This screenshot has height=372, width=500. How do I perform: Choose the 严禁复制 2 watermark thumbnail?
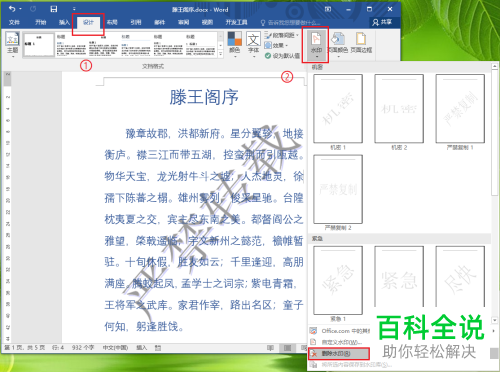[338, 189]
